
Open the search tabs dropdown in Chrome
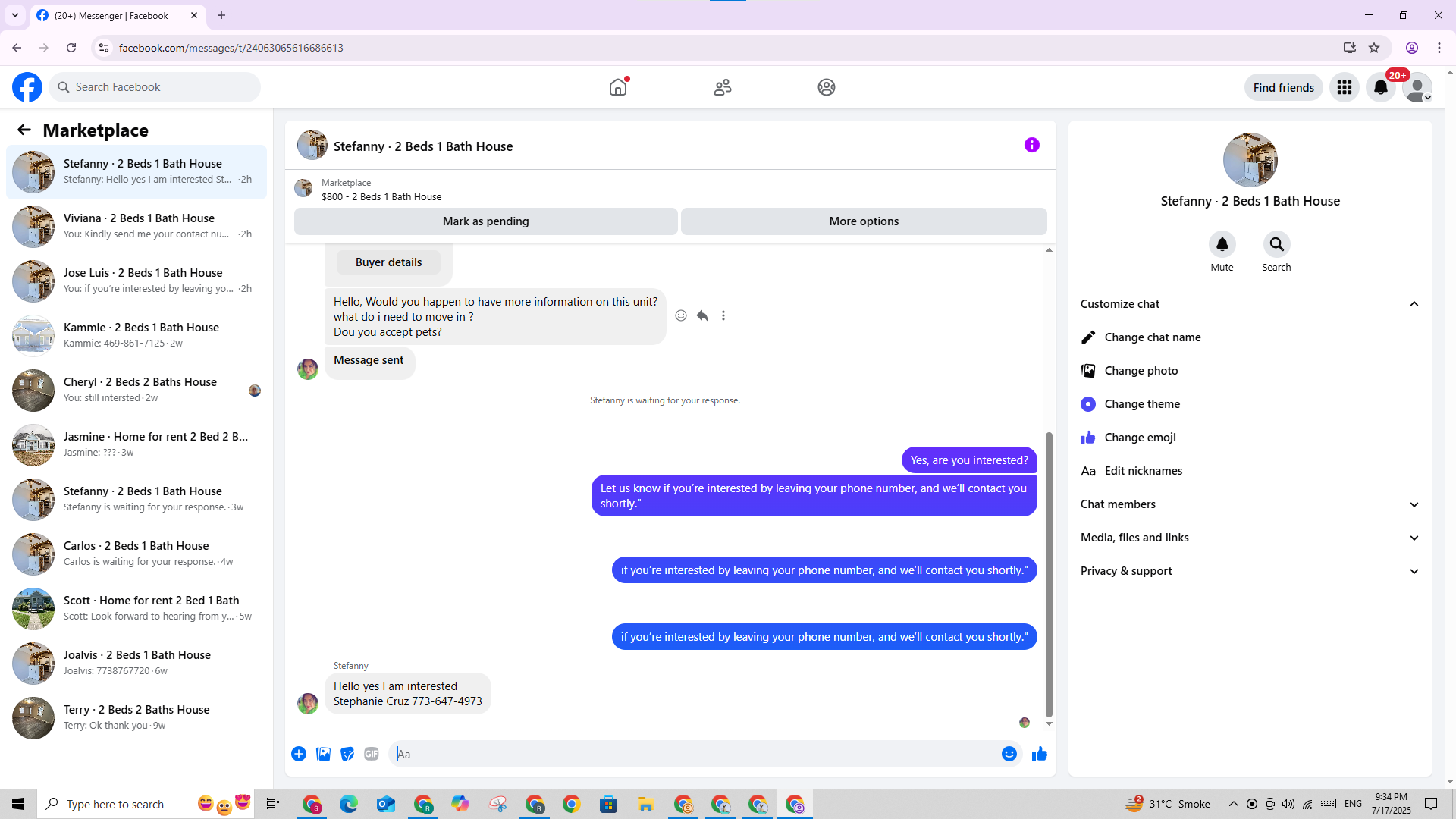pyautogui.click(x=15, y=15)
